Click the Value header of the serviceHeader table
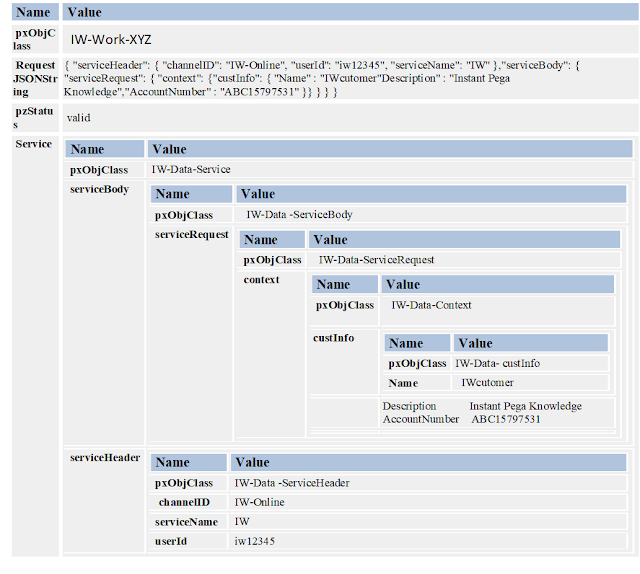The height and width of the screenshot is (574, 640). 428,462
